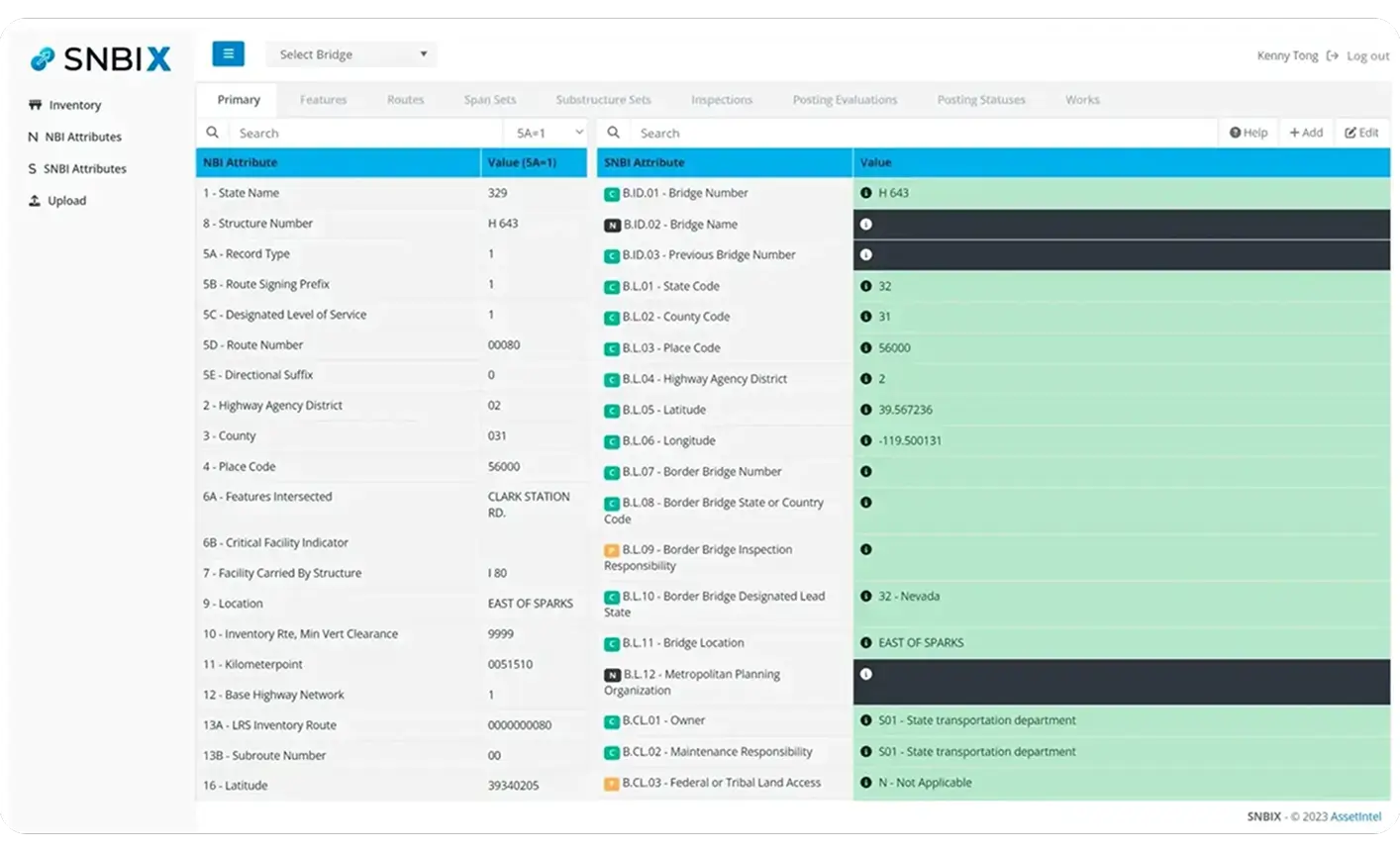Click info icon beside N - Not Applicable
The width and height of the screenshot is (1400, 851).
pos(866,783)
